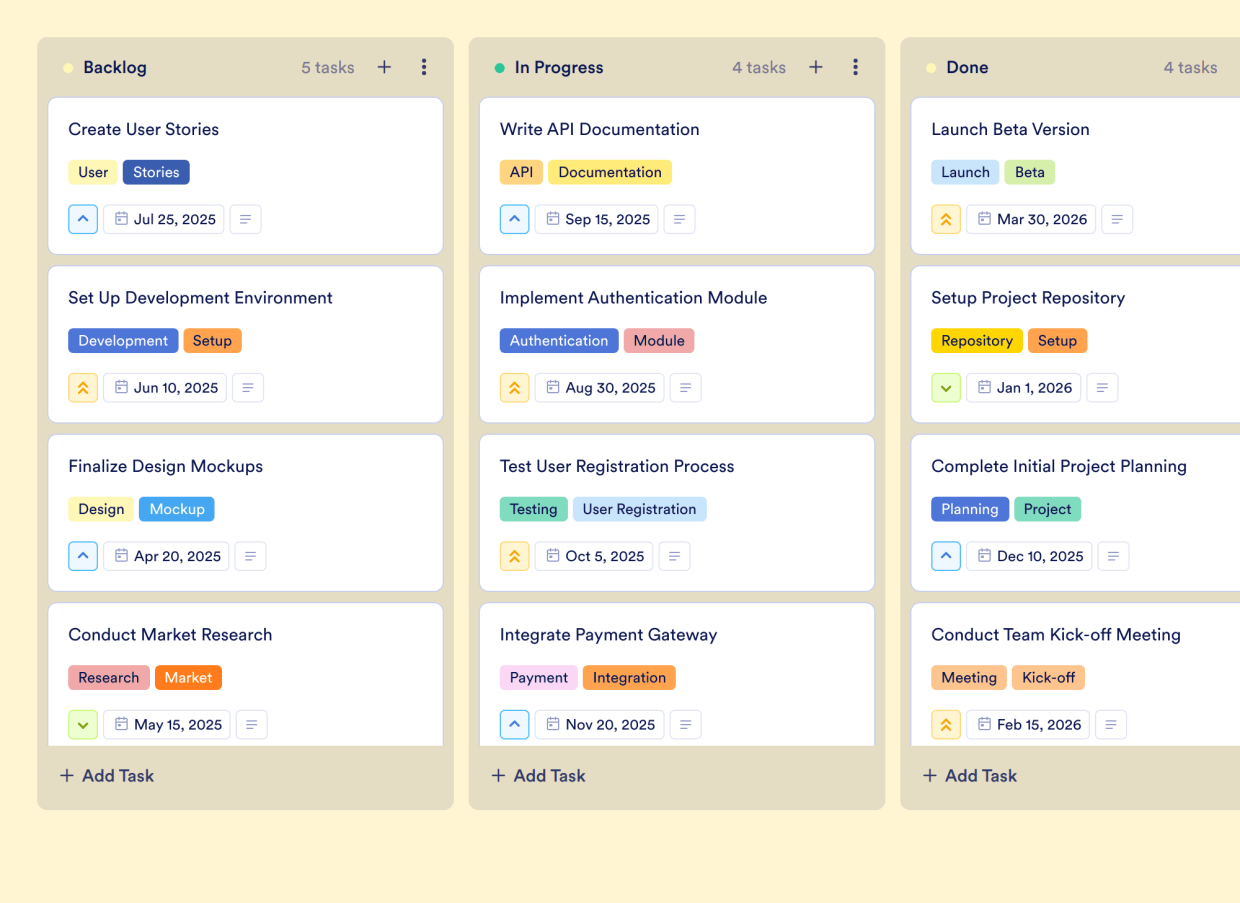
Task: Open the calendar for Write API Documentation due date
Action: (596, 219)
